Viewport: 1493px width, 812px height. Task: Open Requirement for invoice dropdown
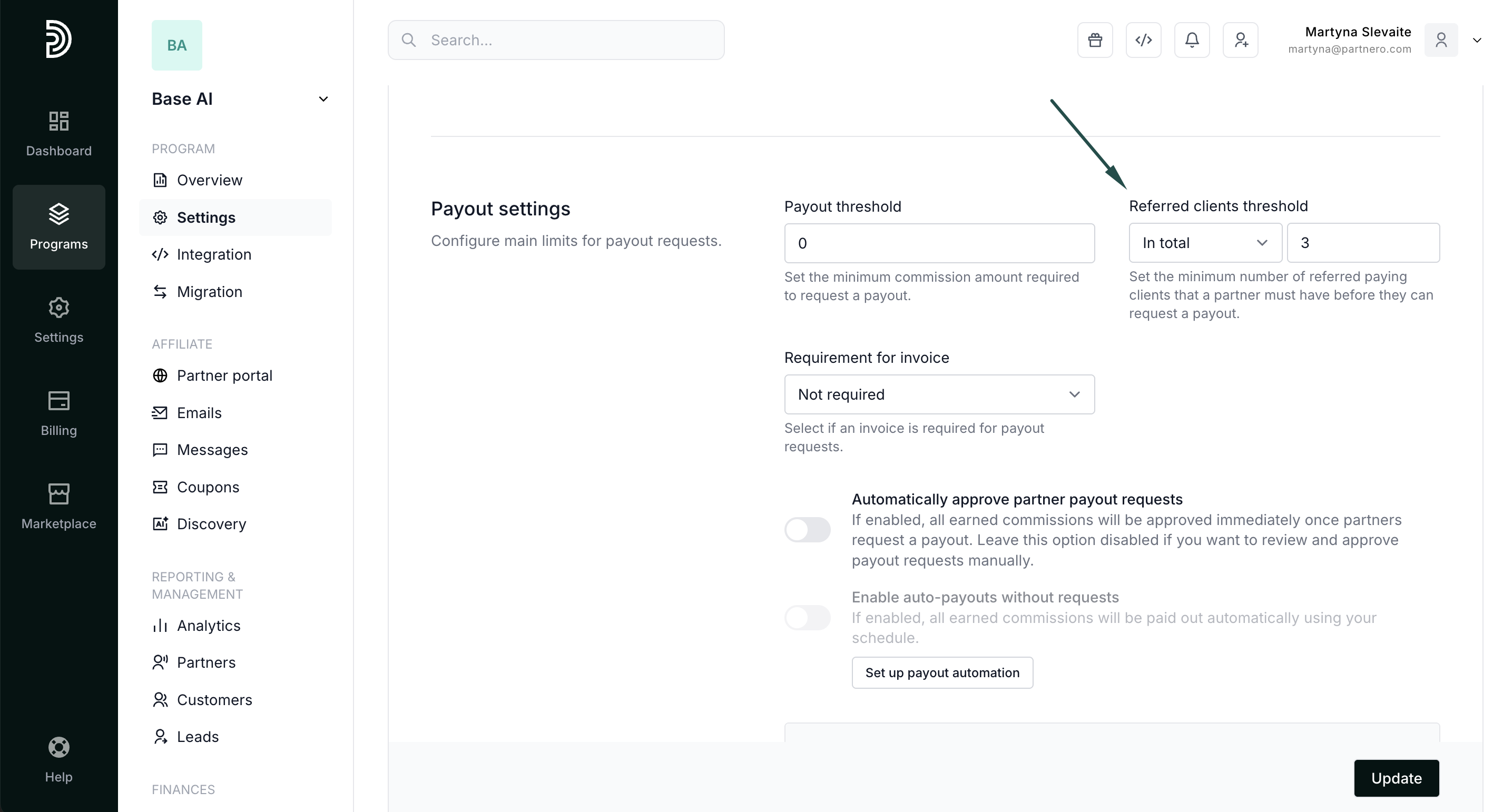pyautogui.click(x=939, y=394)
